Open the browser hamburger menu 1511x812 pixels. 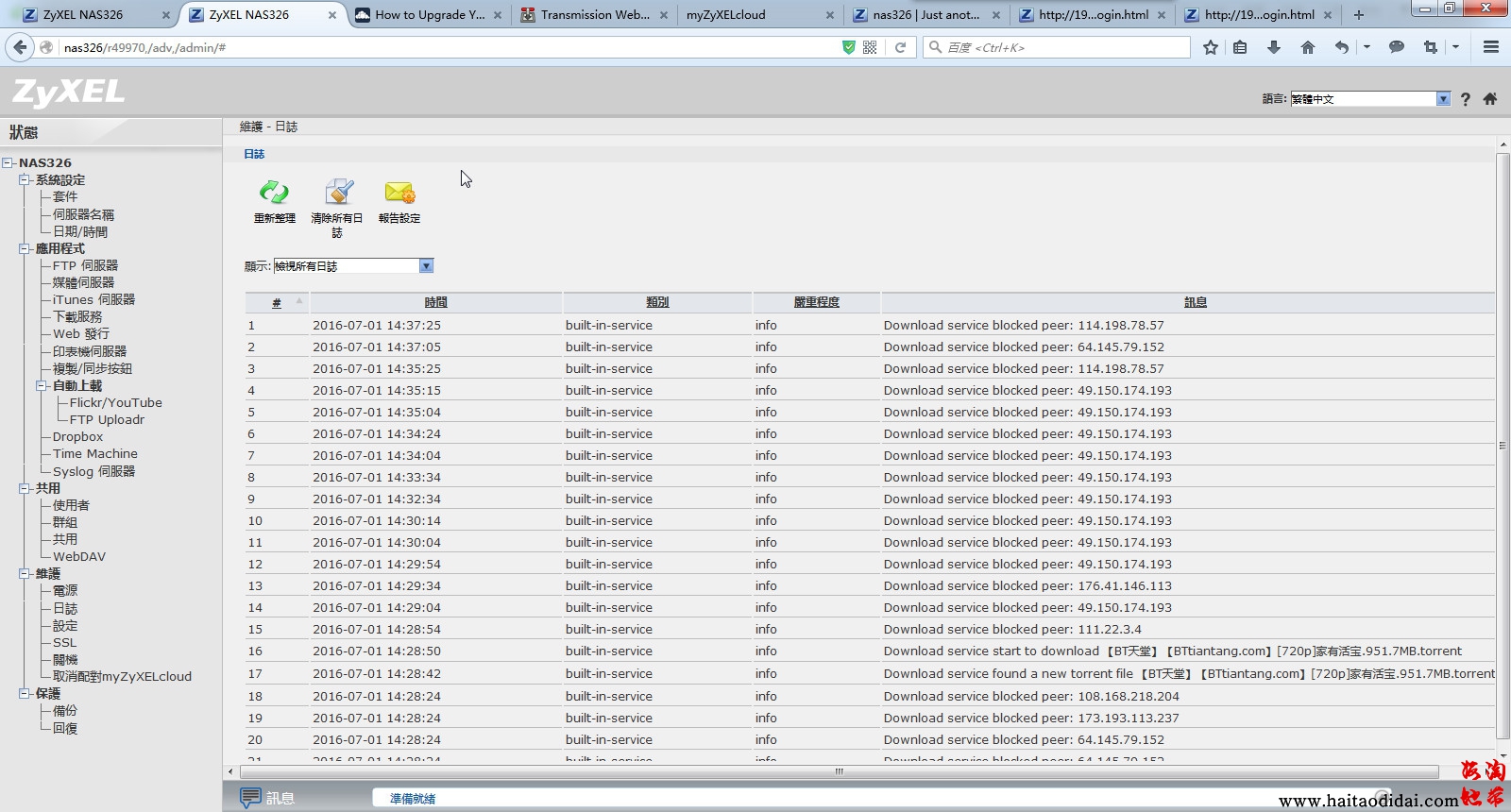(x=1491, y=47)
